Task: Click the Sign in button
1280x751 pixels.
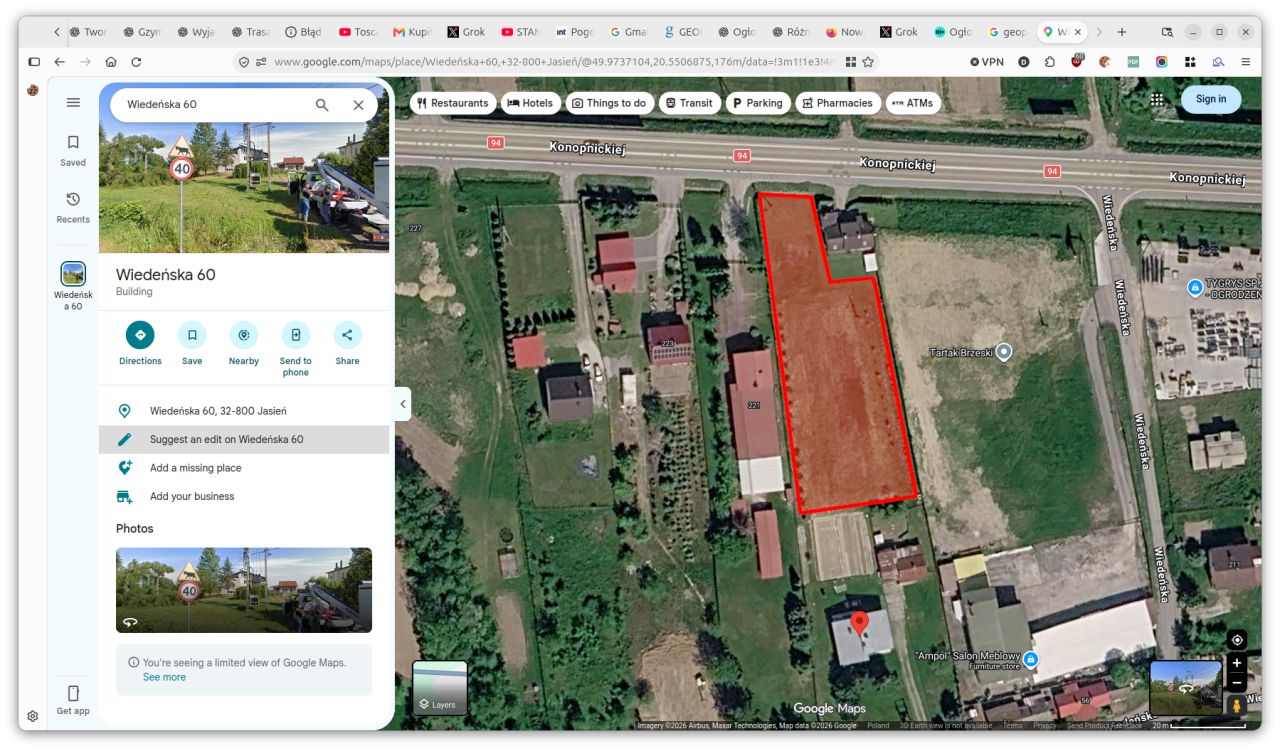Action: [x=1211, y=99]
